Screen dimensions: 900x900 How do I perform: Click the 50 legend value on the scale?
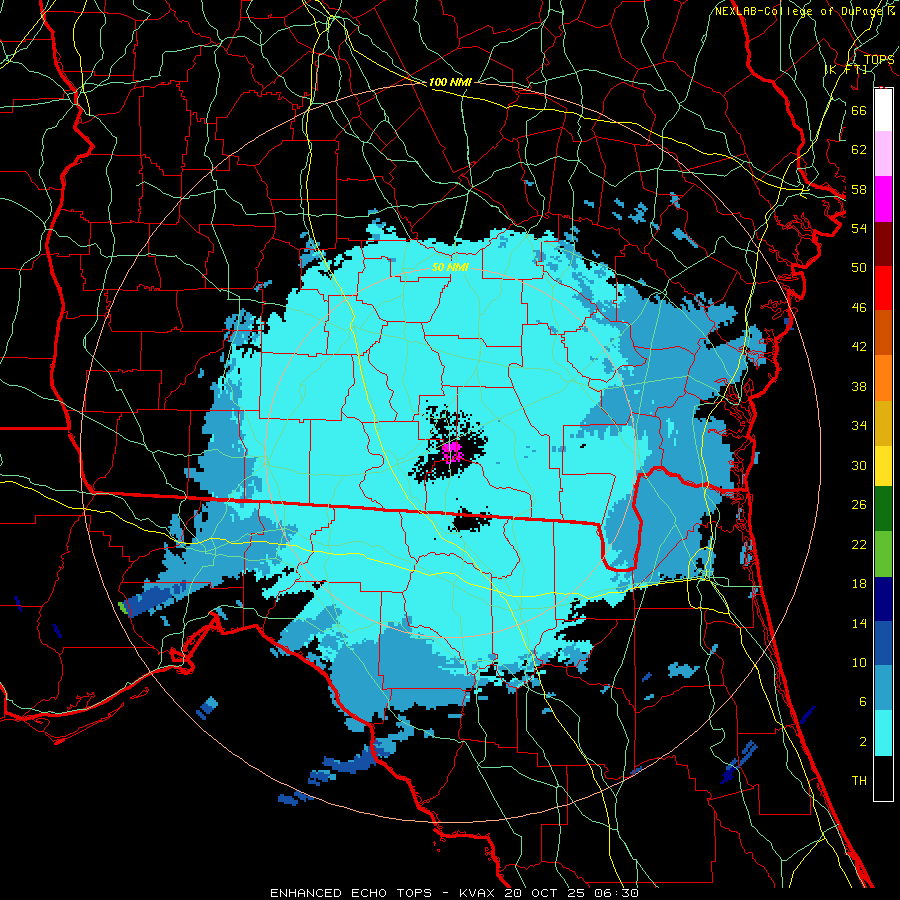click(x=859, y=268)
